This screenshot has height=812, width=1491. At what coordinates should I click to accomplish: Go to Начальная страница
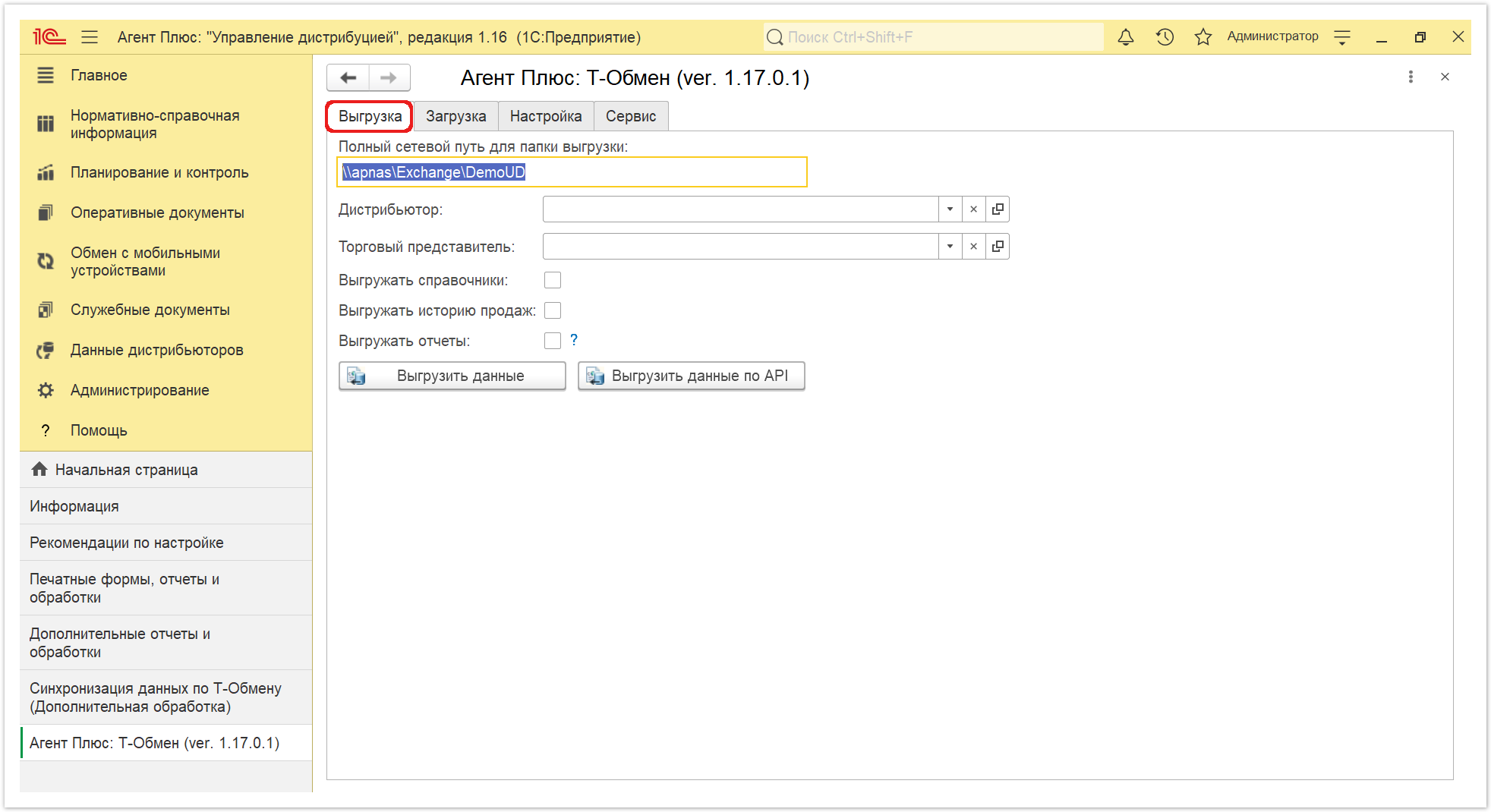165,470
